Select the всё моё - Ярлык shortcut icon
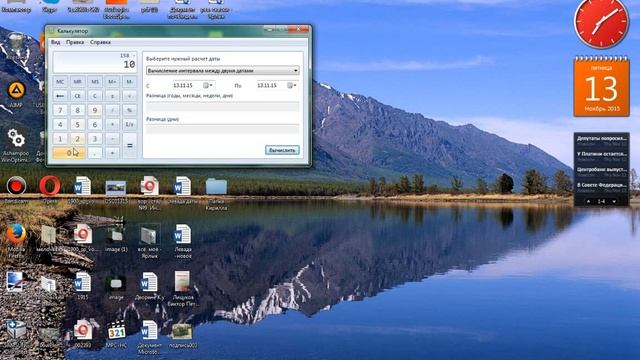The image size is (640, 360). [149, 235]
